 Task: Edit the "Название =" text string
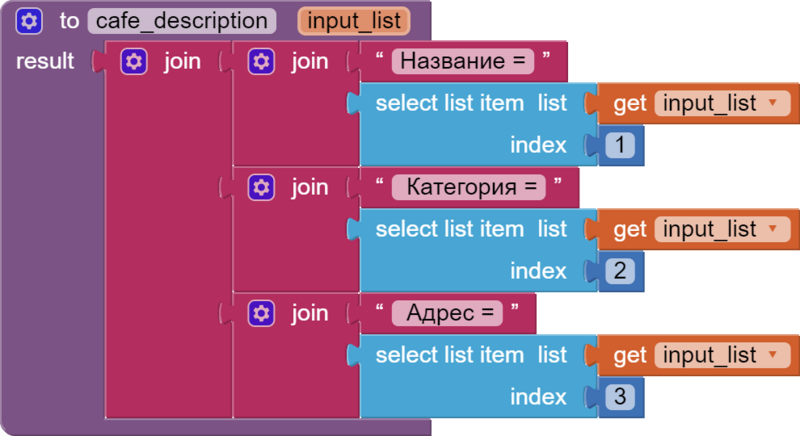click(x=463, y=62)
